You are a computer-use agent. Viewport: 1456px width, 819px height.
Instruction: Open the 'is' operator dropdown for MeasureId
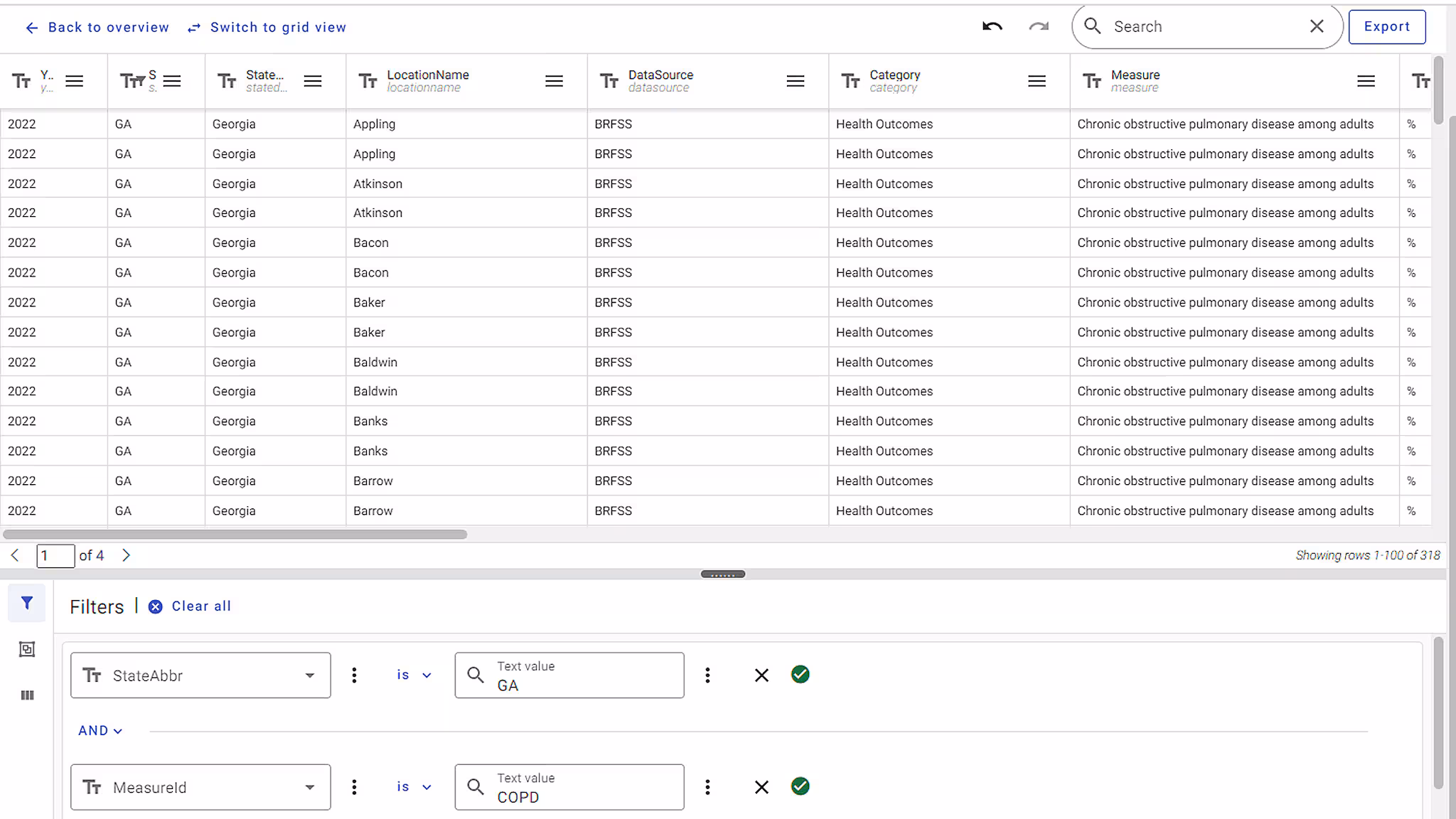click(x=413, y=787)
